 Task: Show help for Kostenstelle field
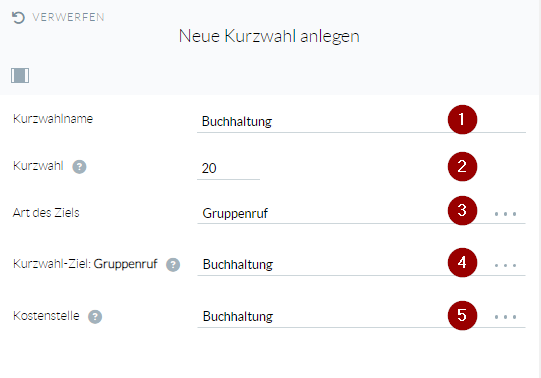coord(95,316)
